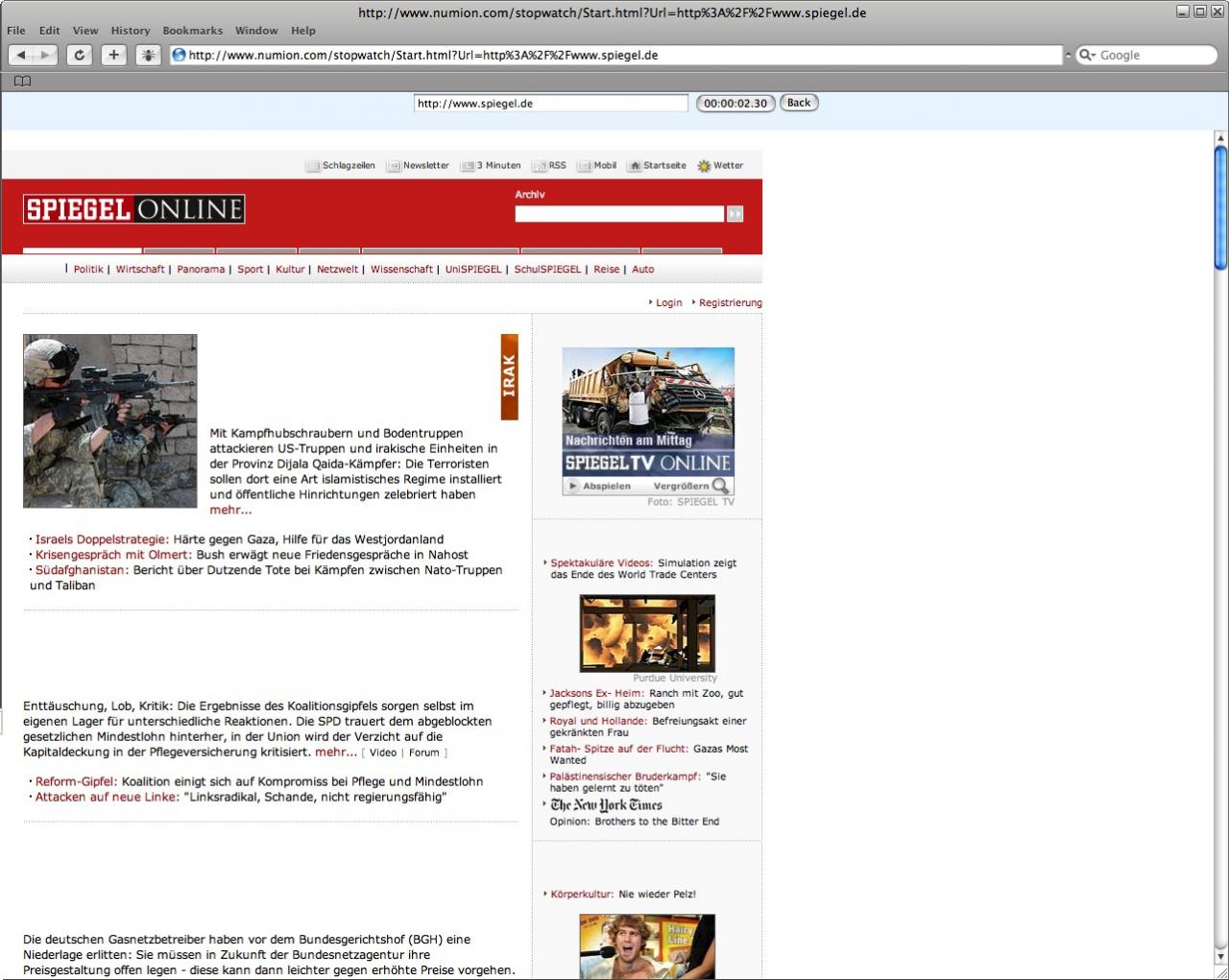Open the Google search magnifier dropdown

point(1088,56)
